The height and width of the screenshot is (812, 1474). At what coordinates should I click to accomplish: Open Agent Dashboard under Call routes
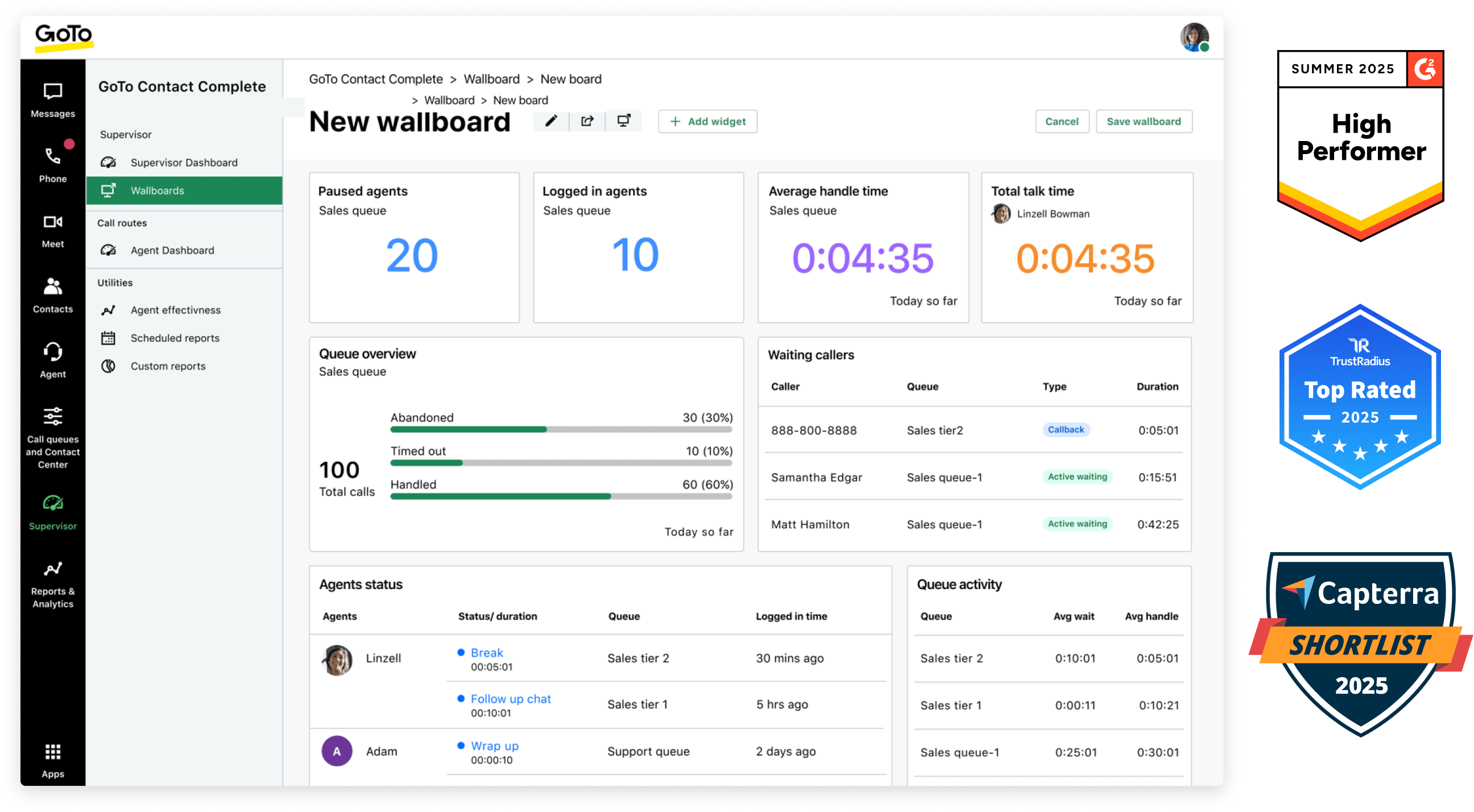pyautogui.click(x=172, y=250)
